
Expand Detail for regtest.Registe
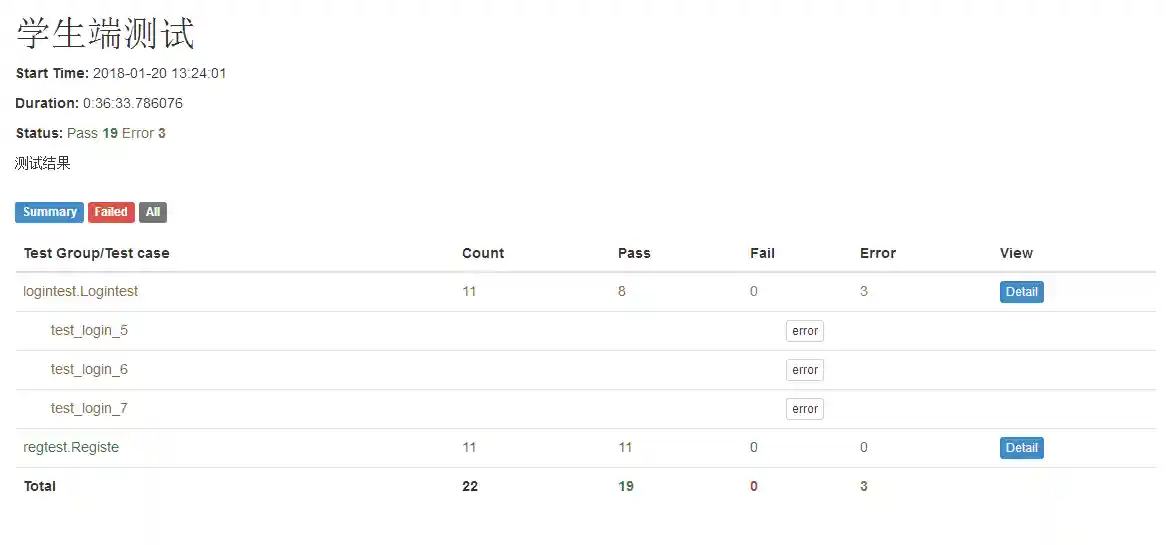(1021, 448)
